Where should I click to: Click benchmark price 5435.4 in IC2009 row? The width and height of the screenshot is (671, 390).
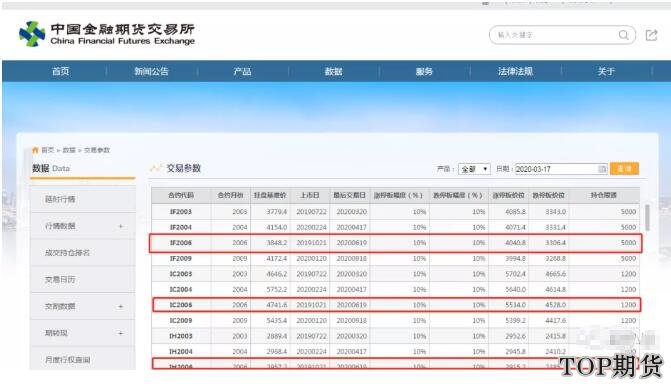[277, 321]
